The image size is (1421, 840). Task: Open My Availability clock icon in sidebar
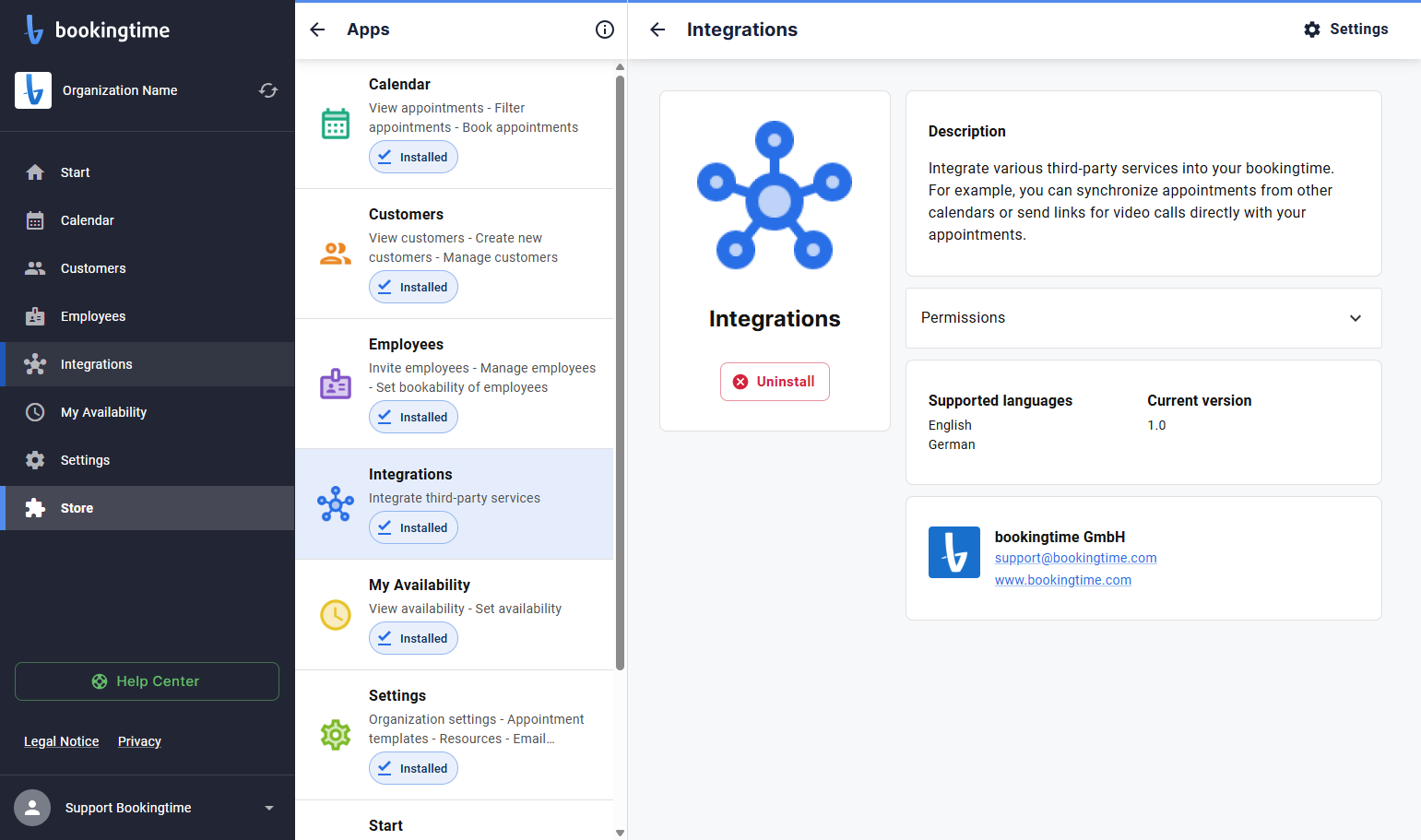tap(35, 412)
